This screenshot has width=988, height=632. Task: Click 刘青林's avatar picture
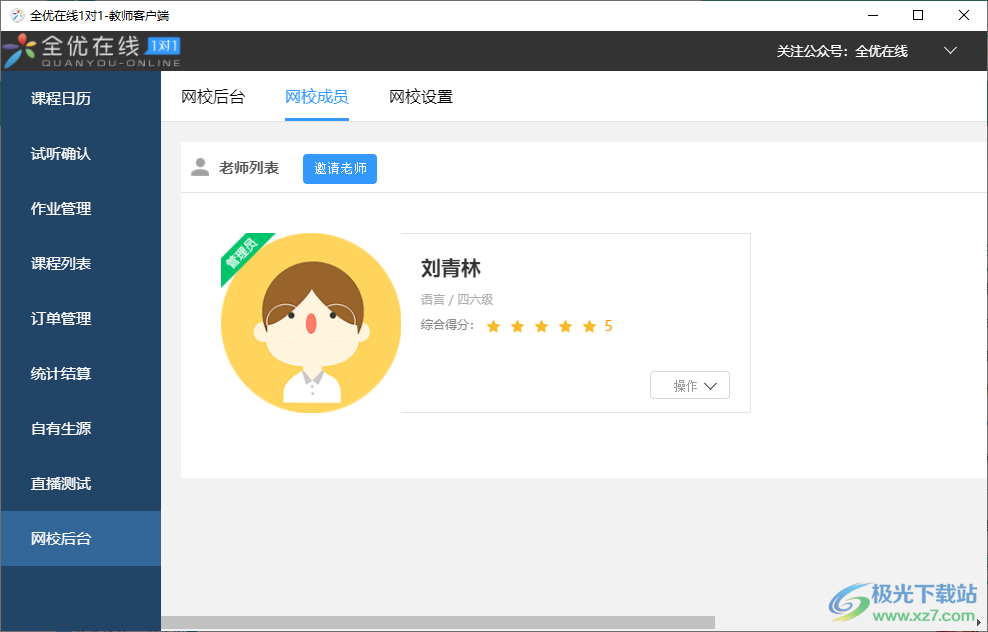(311, 322)
